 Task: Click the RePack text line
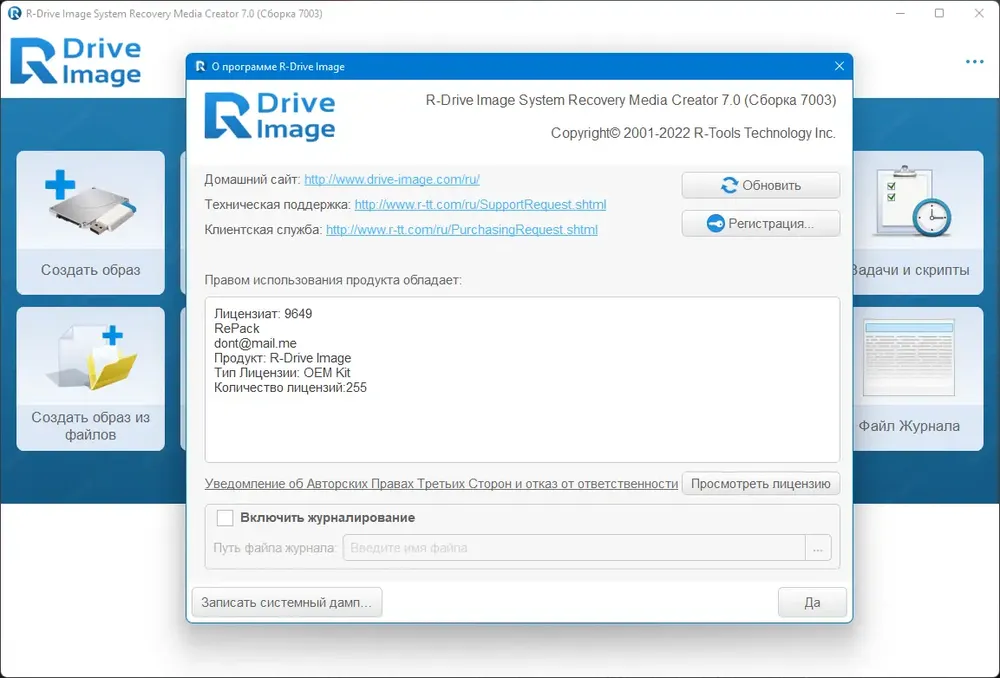click(x=237, y=328)
